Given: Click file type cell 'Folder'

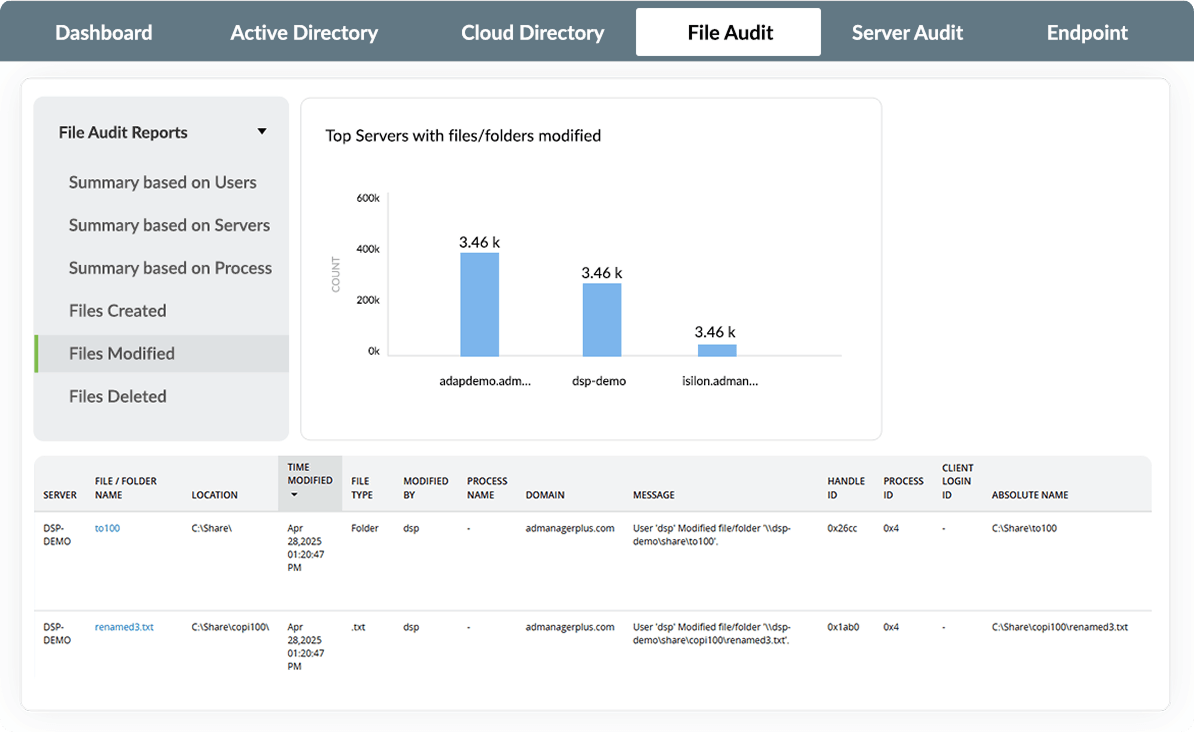Looking at the screenshot, I should pos(365,528).
